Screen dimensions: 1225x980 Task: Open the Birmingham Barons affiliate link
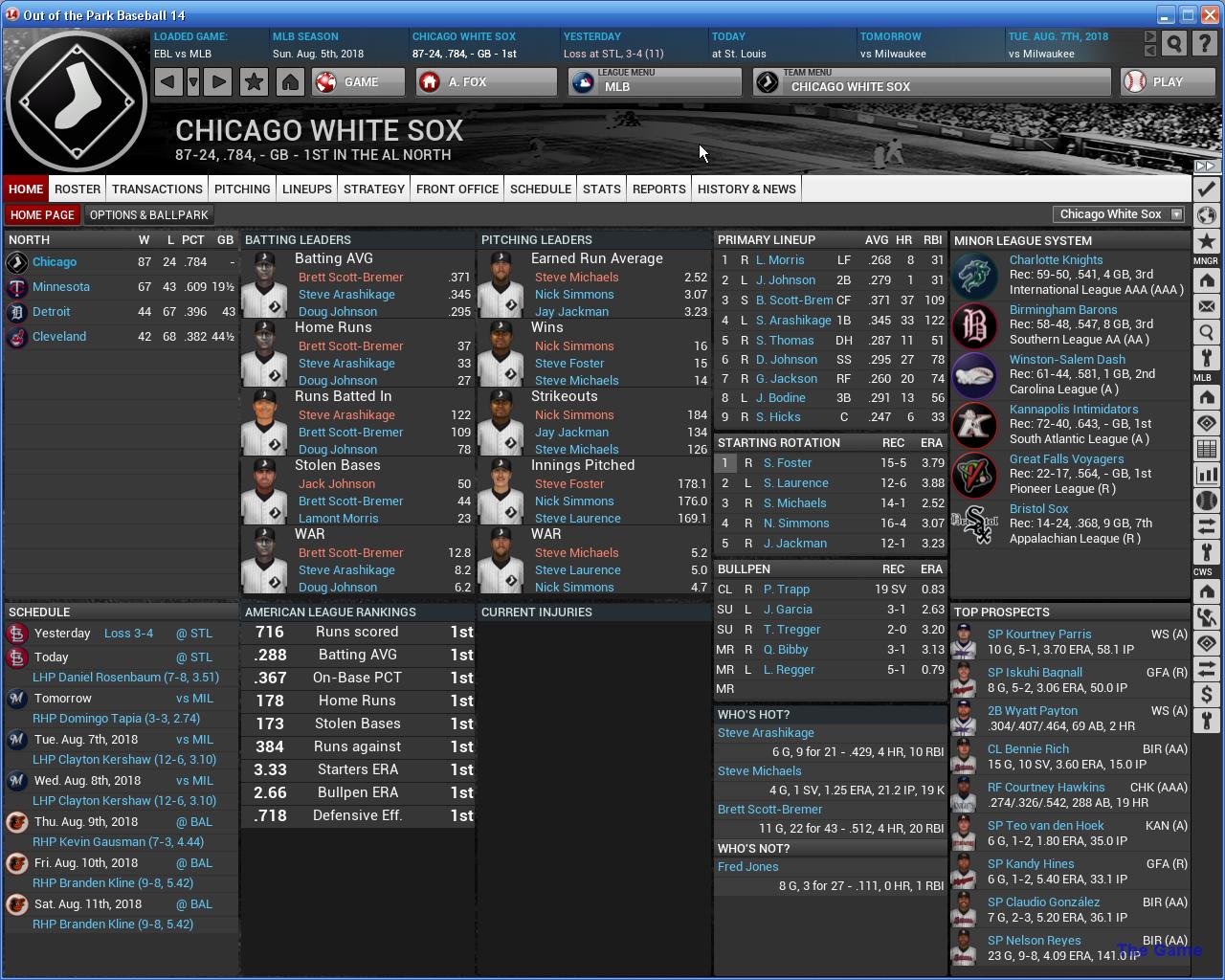1063,310
